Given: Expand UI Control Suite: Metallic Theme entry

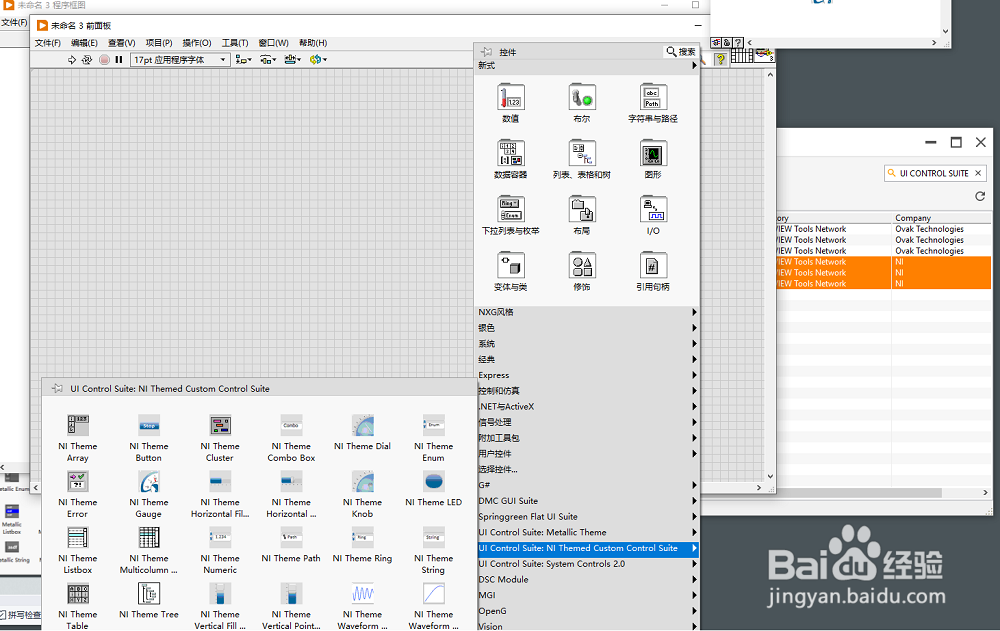Looking at the screenshot, I should tap(587, 532).
